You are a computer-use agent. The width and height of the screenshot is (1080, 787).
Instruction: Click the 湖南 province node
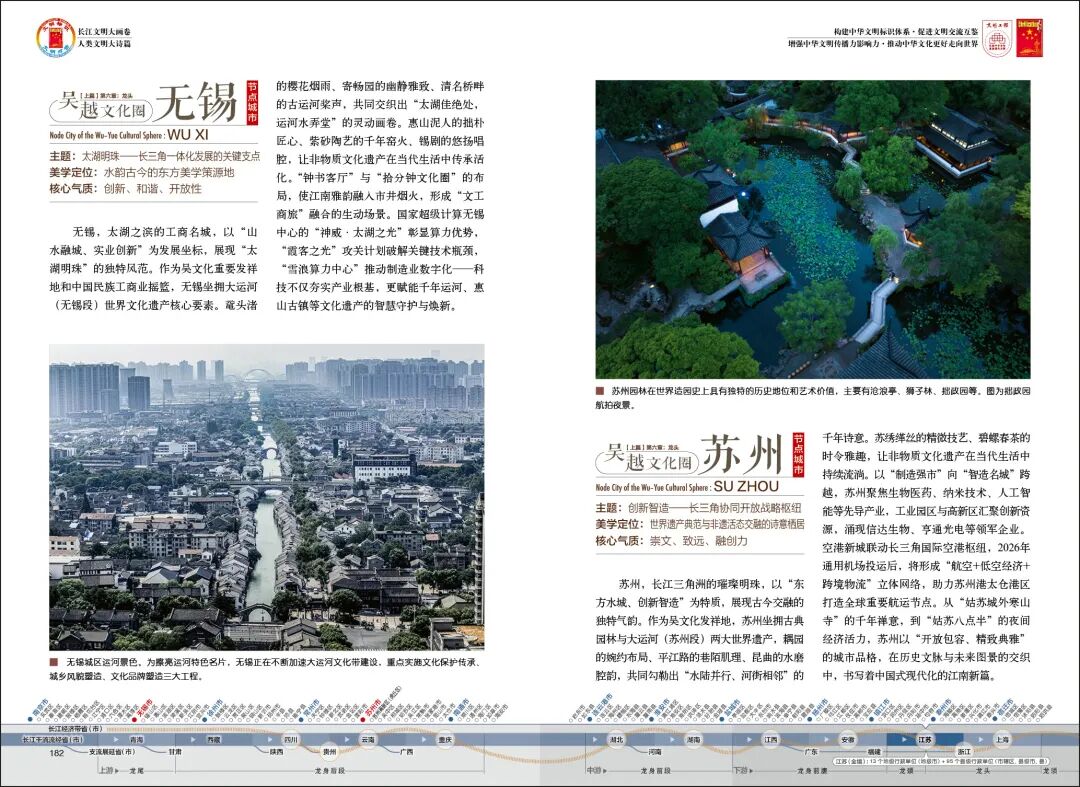click(x=693, y=740)
